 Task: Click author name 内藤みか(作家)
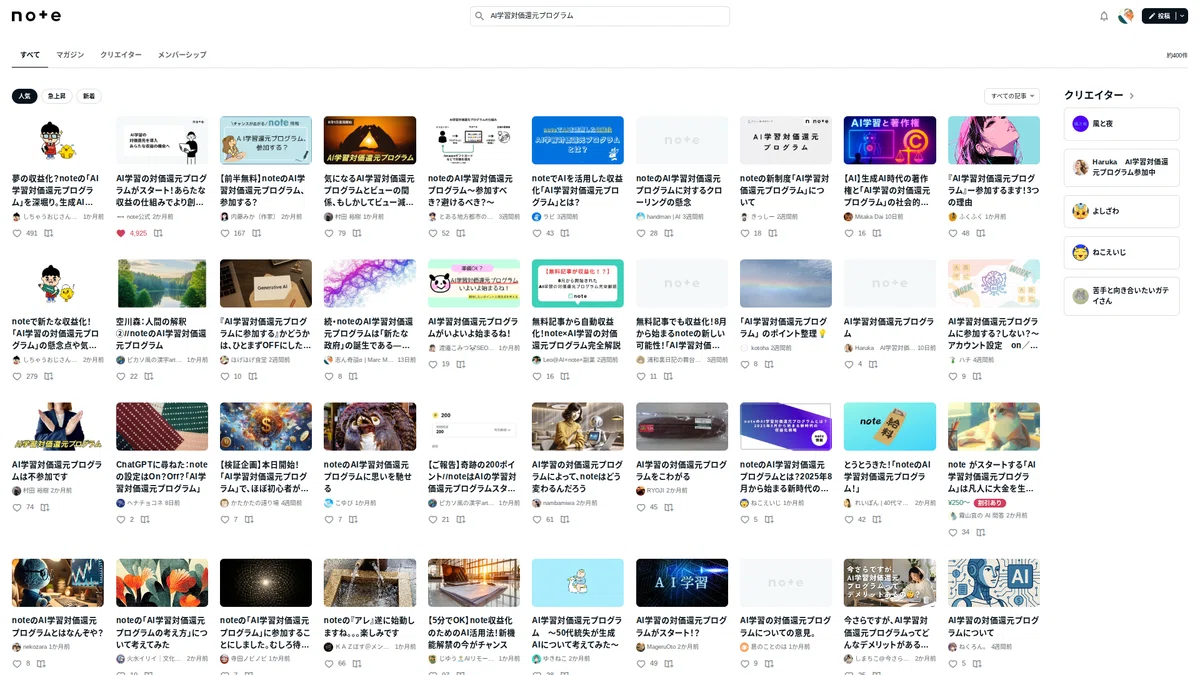[x=254, y=217]
